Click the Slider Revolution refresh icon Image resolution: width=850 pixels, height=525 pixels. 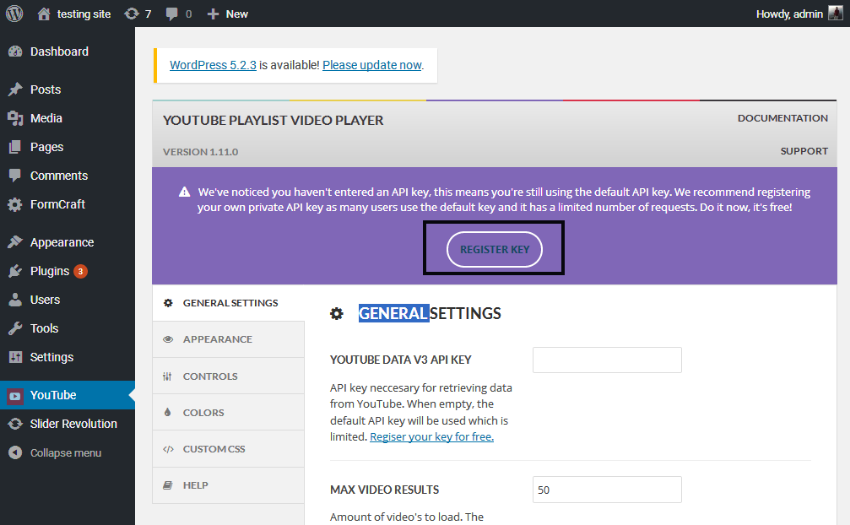(x=15, y=424)
